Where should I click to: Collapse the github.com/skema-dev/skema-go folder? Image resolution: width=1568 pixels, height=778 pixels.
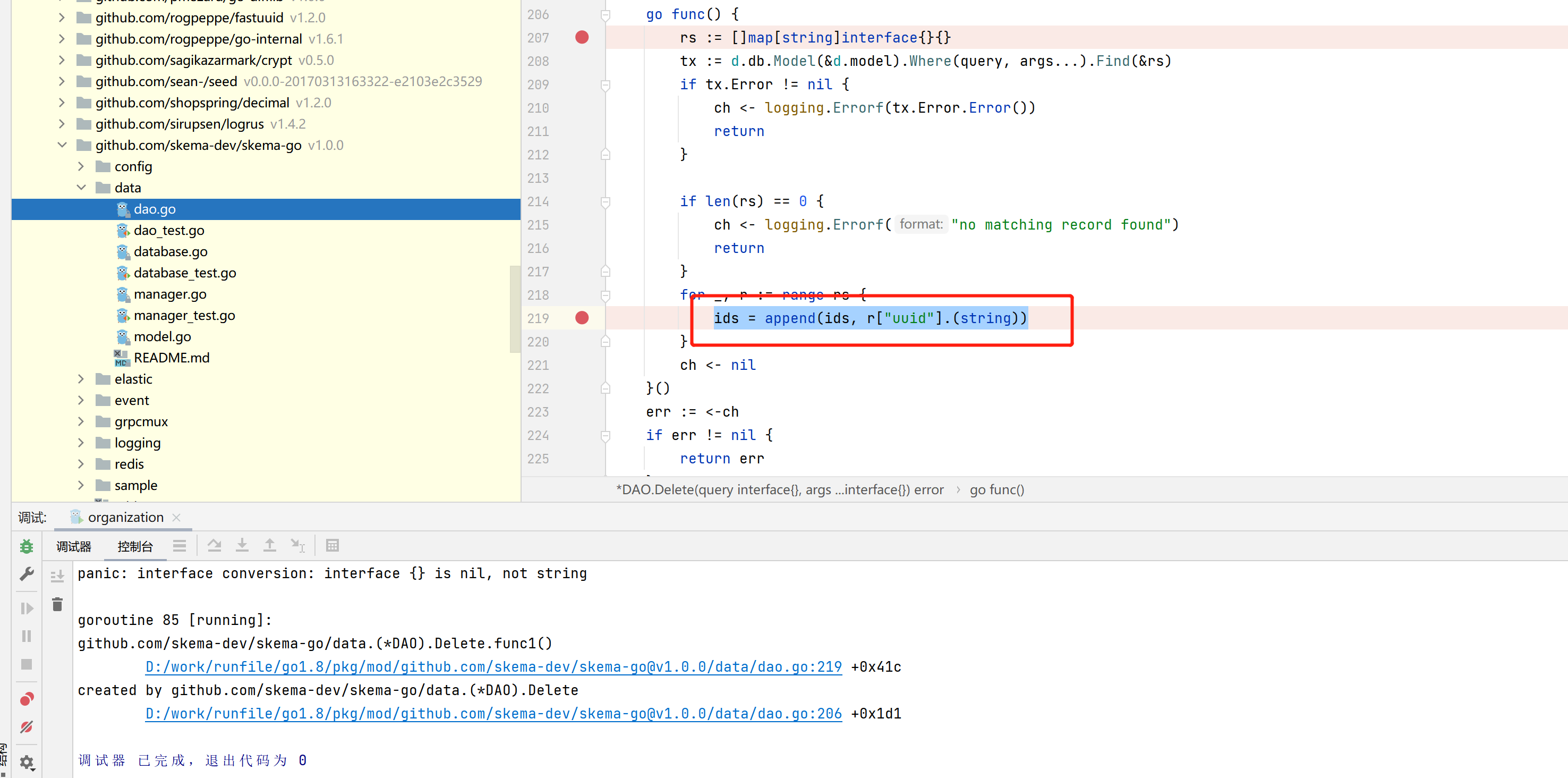pos(62,145)
